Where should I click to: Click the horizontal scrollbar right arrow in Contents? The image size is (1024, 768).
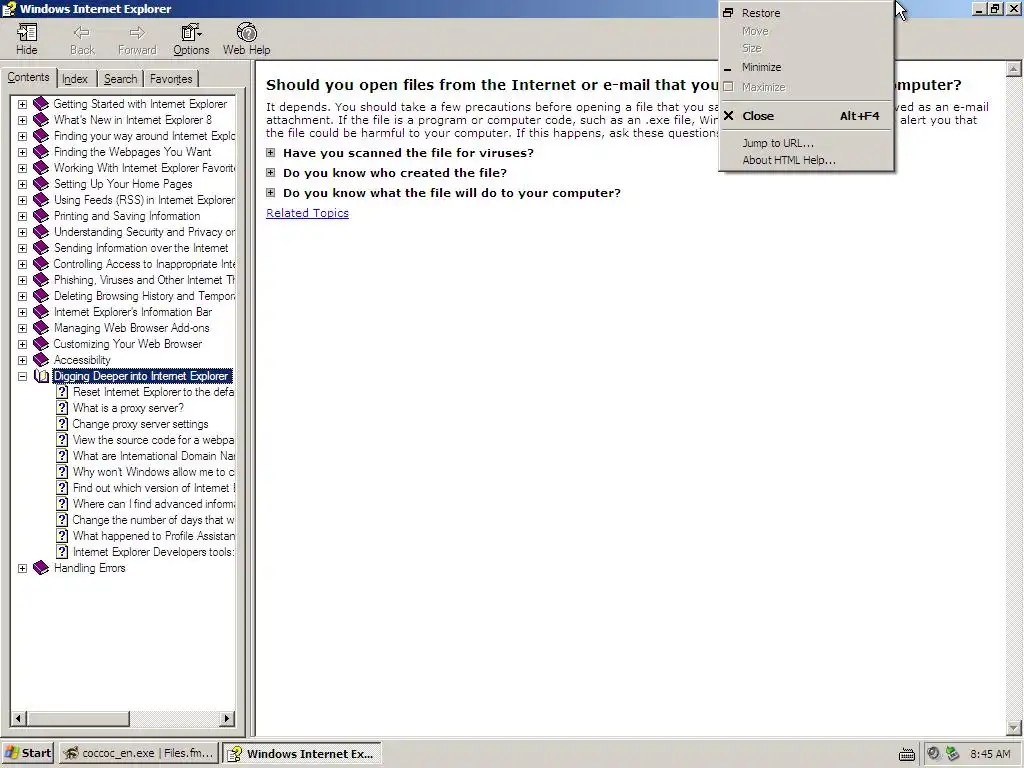tap(227, 718)
